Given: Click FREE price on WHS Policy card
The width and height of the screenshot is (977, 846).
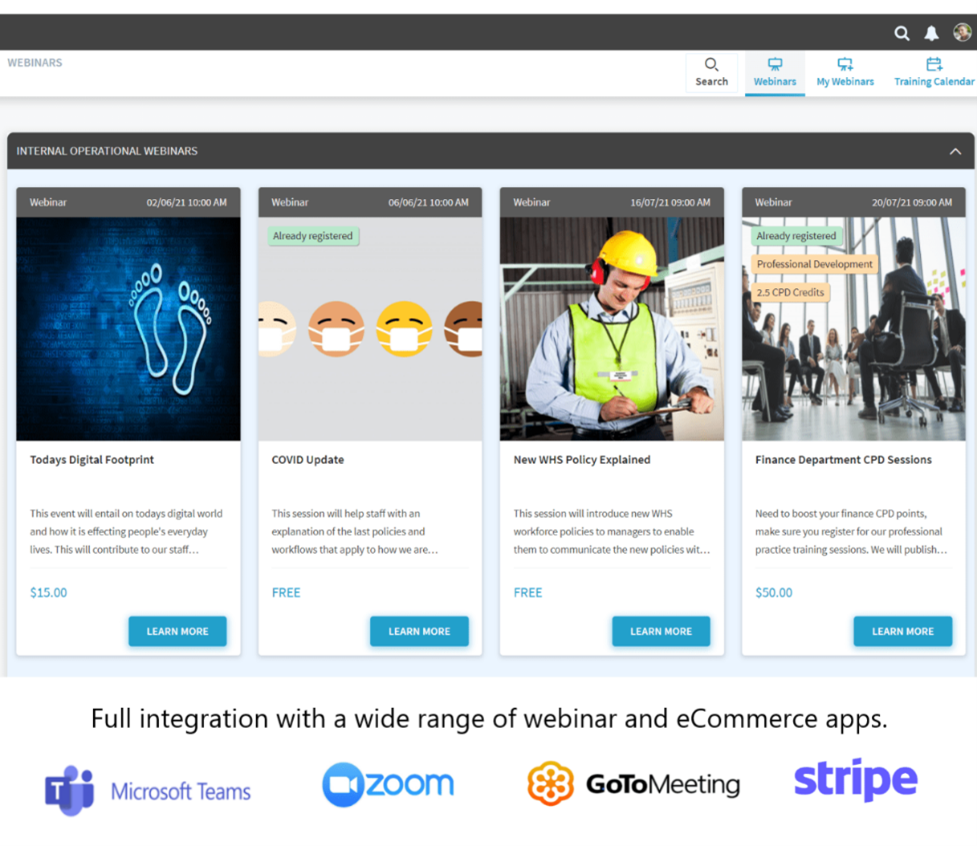Looking at the screenshot, I should click(528, 592).
